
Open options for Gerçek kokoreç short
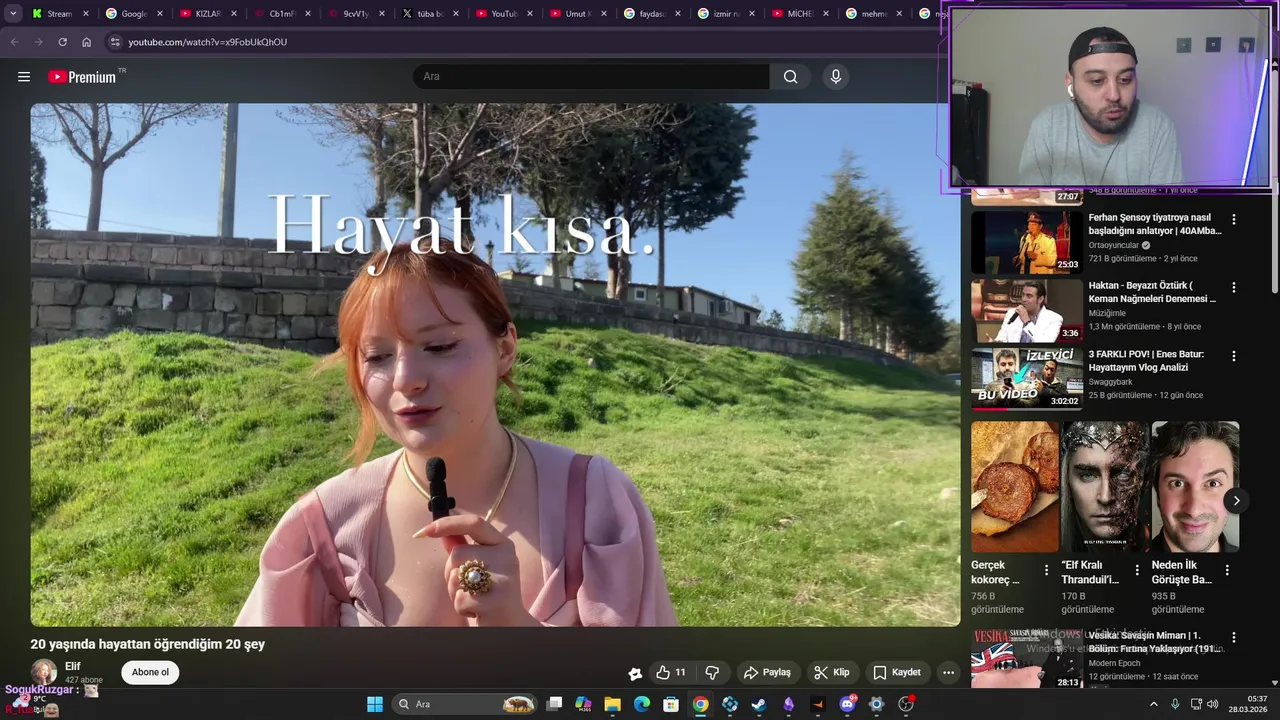(x=1046, y=570)
